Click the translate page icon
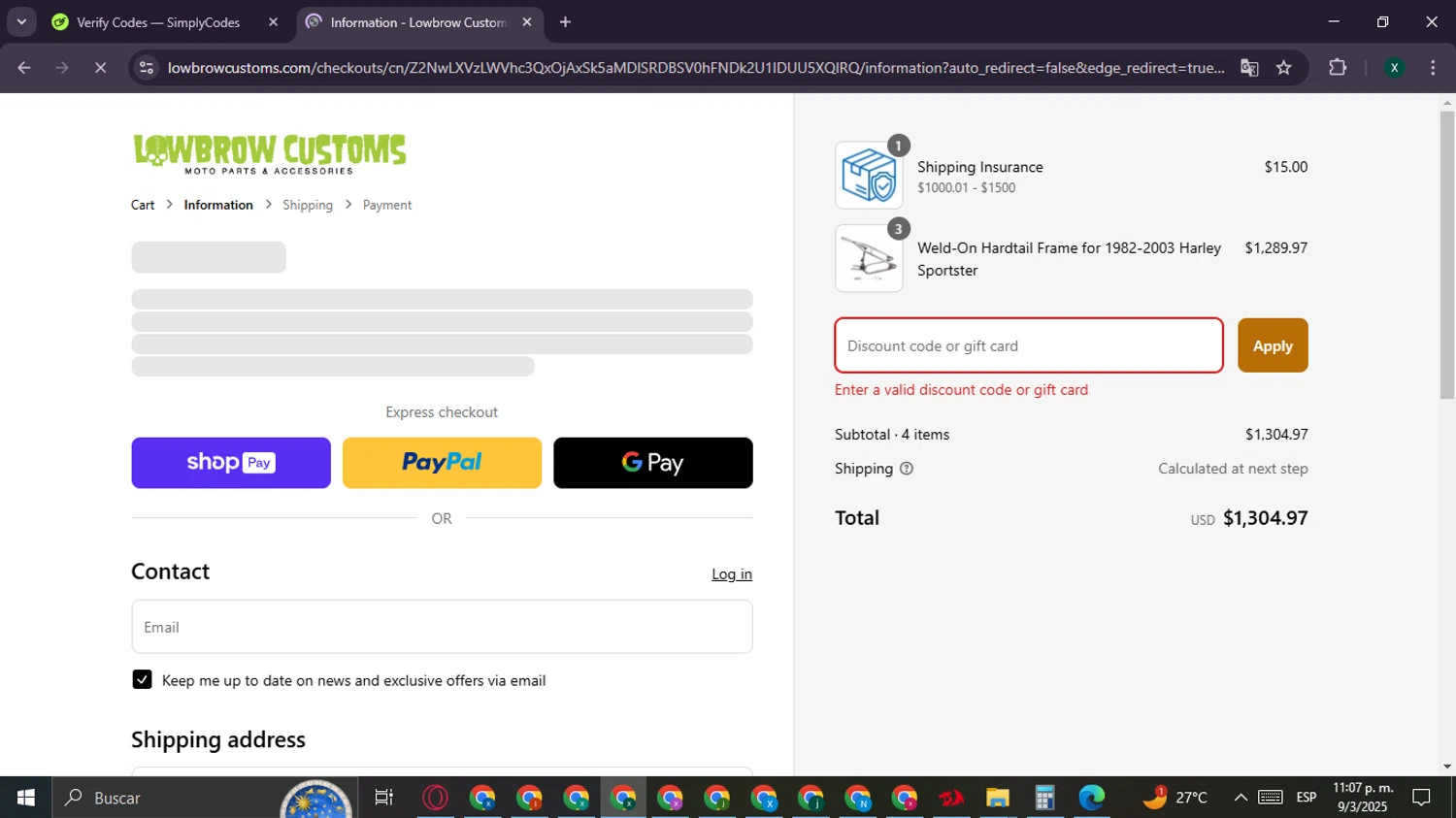The width and height of the screenshot is (1456, 818). 1249,68
